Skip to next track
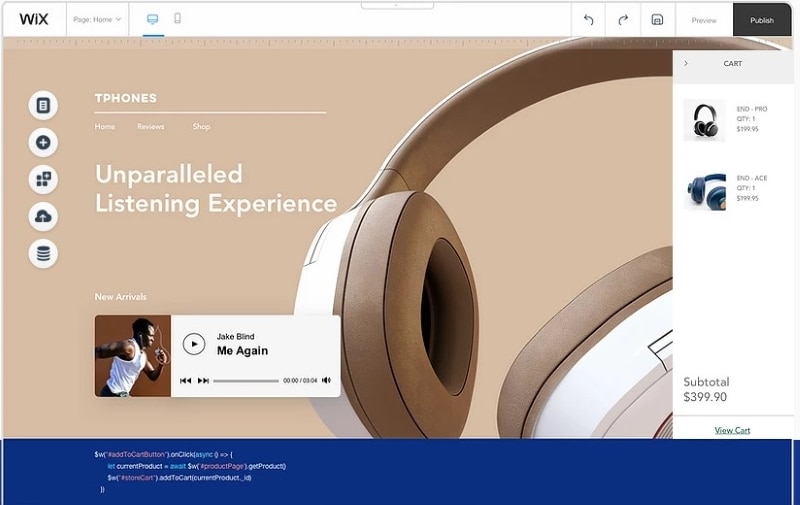Image resolution: width=800 pixels, height=505 pixels. click(203, 381)
